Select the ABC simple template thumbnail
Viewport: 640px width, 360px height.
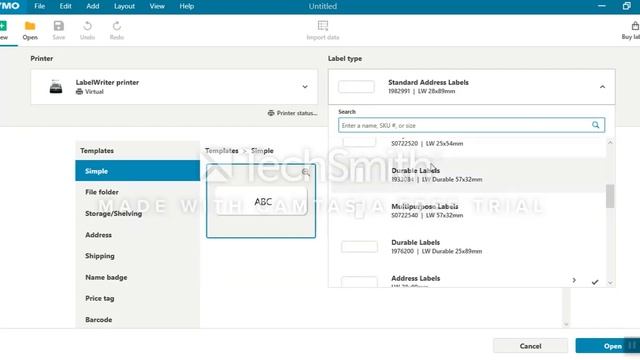point(261,201)
